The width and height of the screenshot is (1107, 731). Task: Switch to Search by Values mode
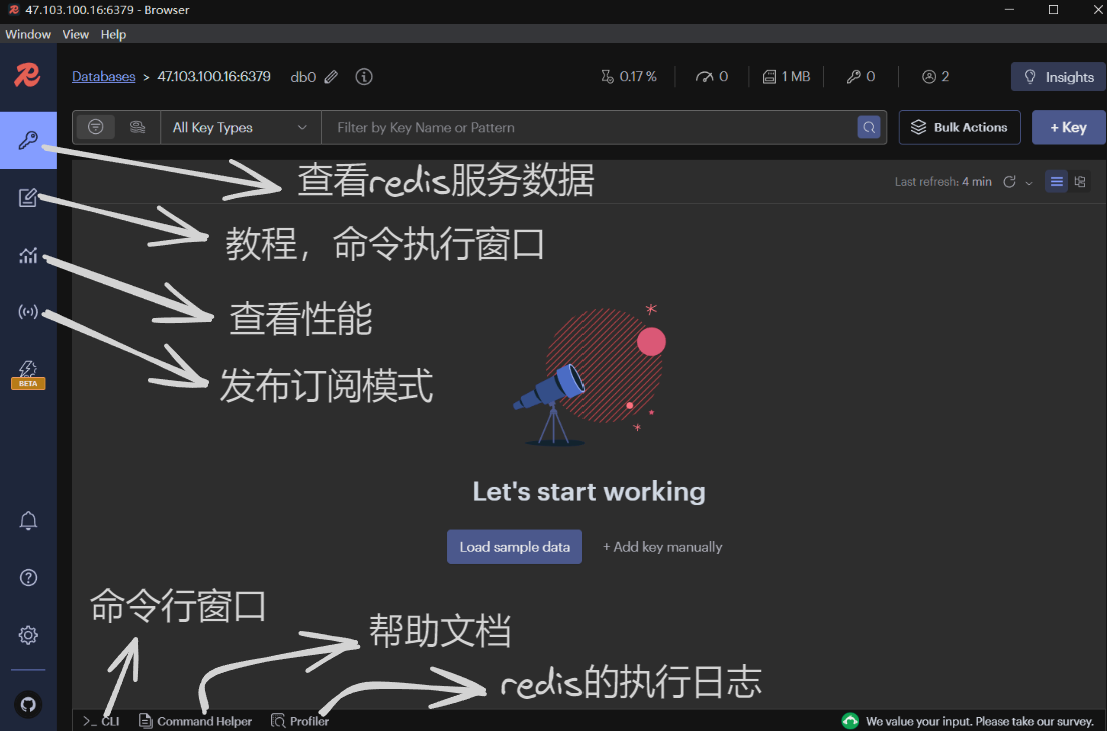pos(138,127)
